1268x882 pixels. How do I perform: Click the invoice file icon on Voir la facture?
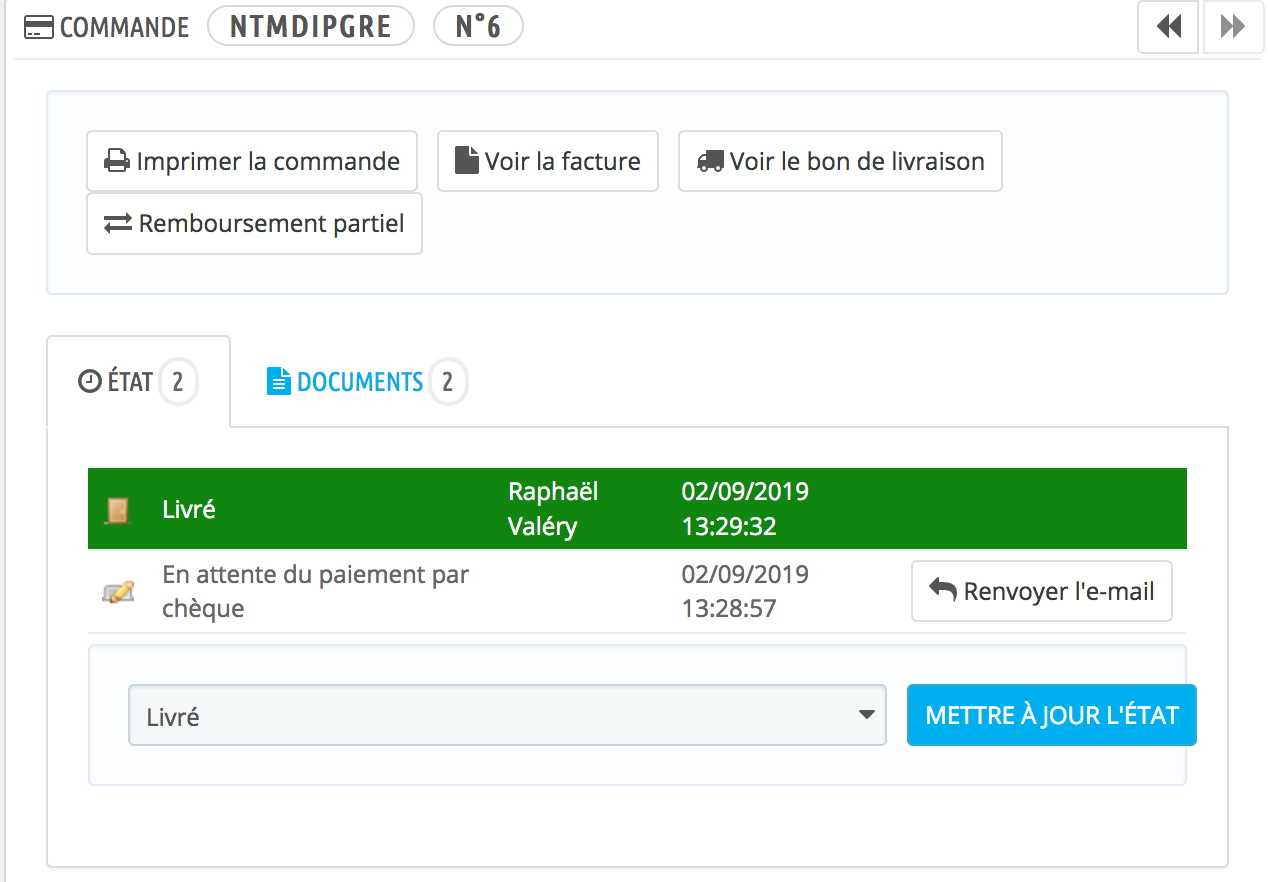[466, 160]
